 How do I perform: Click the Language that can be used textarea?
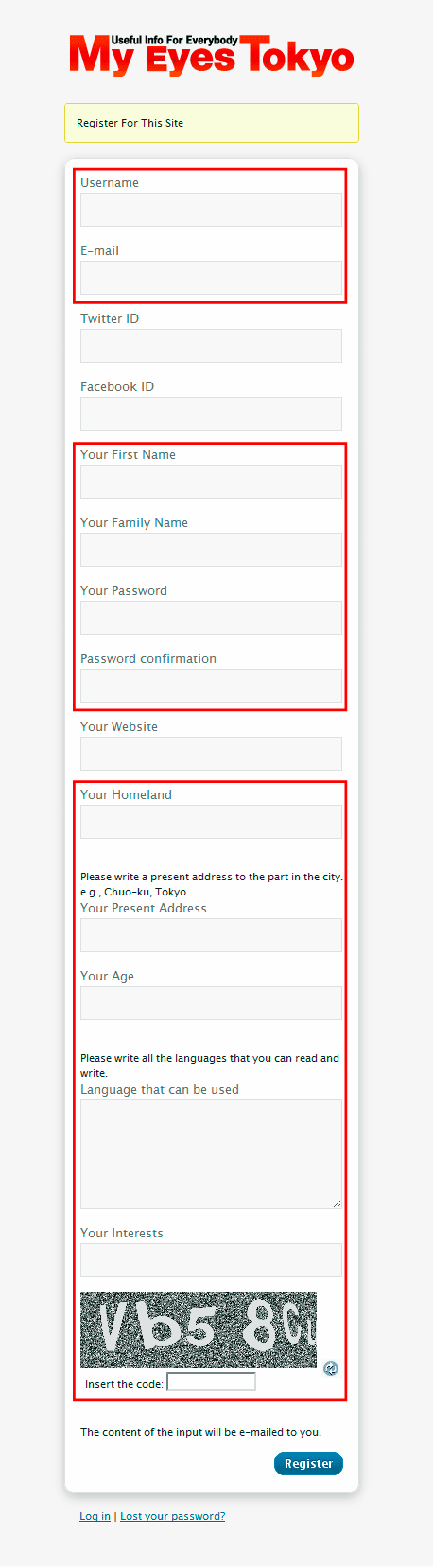(x=211, y=1154)
